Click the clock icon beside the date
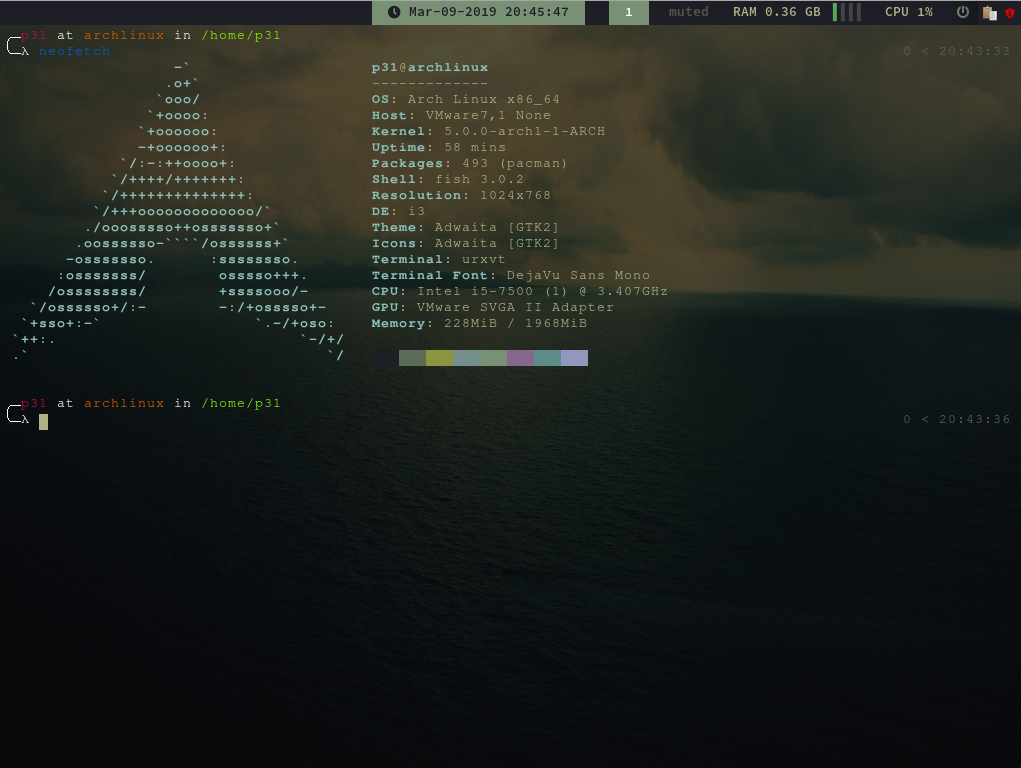Viewport: 1021px width, 768px height. tap(394, 12)
